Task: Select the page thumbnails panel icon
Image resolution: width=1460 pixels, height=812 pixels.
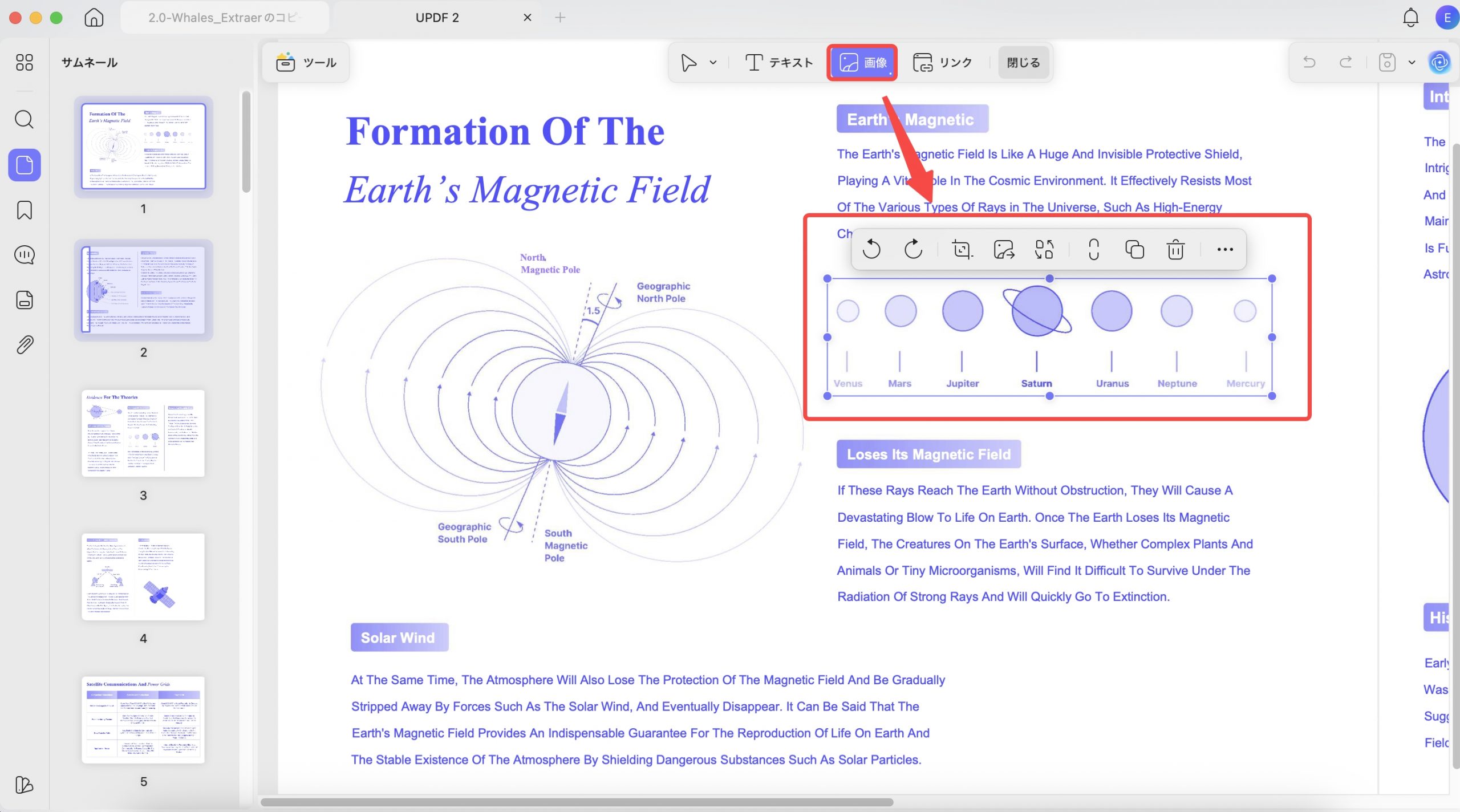Action: pyautogui.click(x=24, y=165)
